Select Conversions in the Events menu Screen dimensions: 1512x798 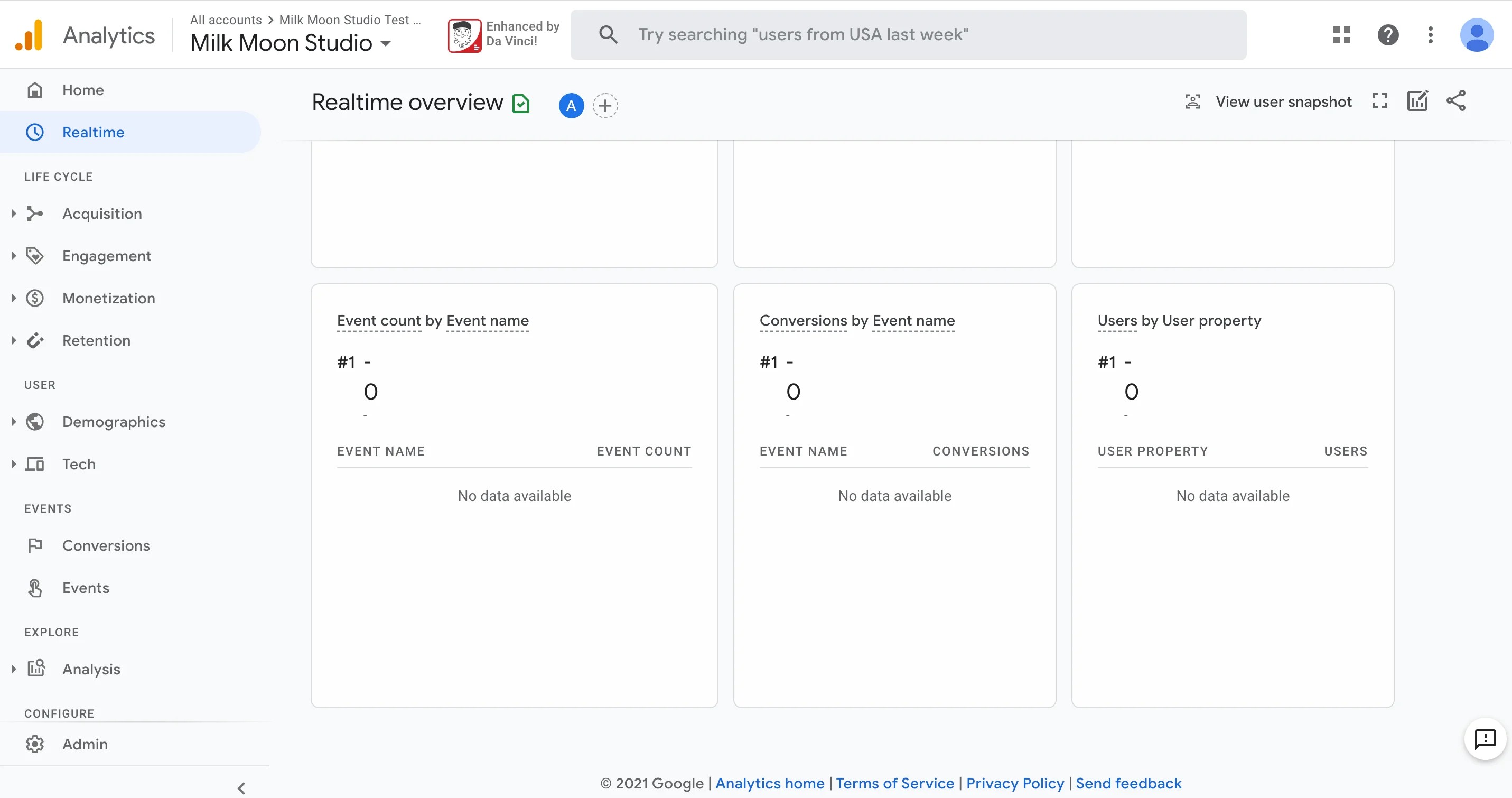click(106, 545)
